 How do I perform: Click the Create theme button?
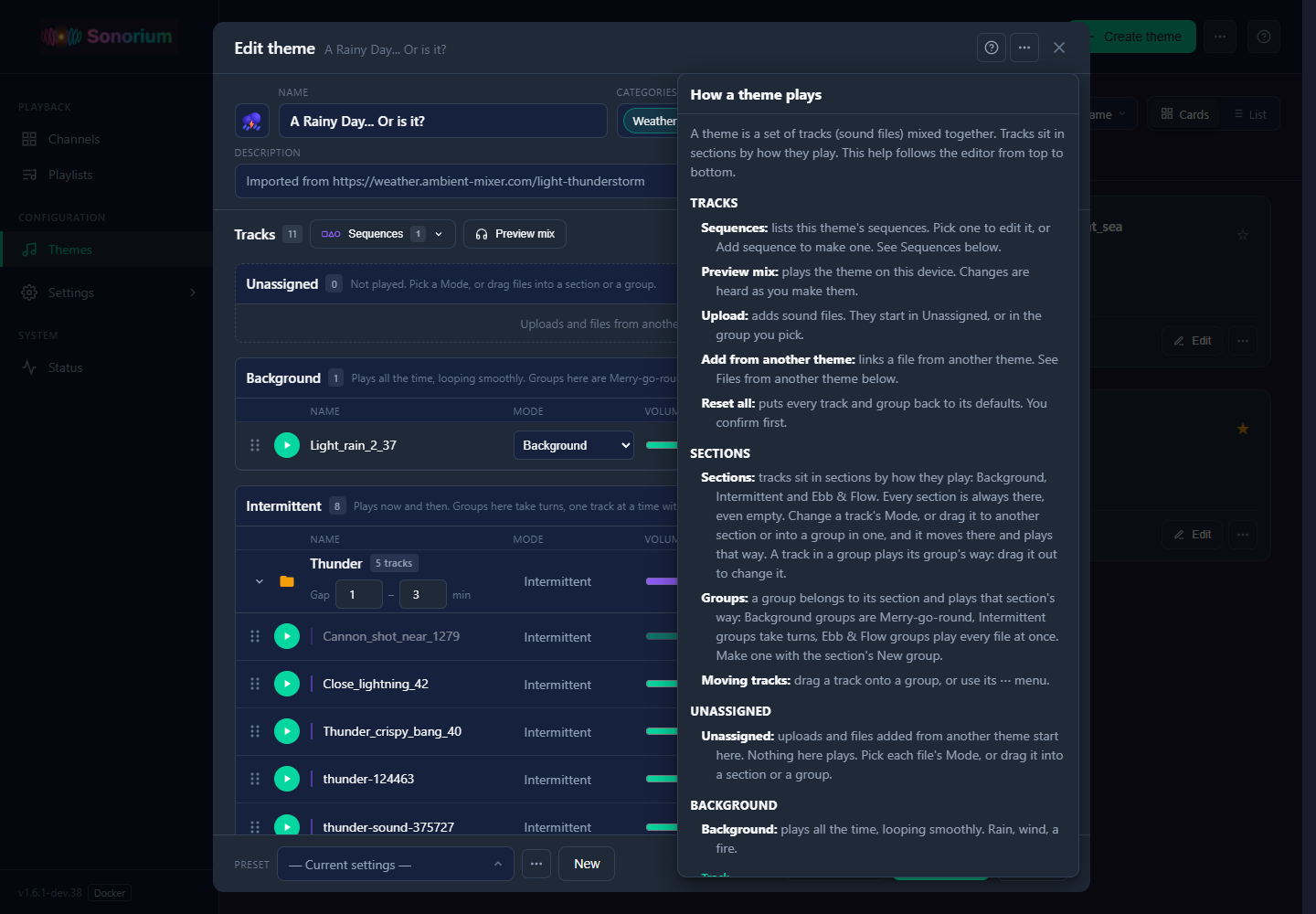coord(1132,37)
